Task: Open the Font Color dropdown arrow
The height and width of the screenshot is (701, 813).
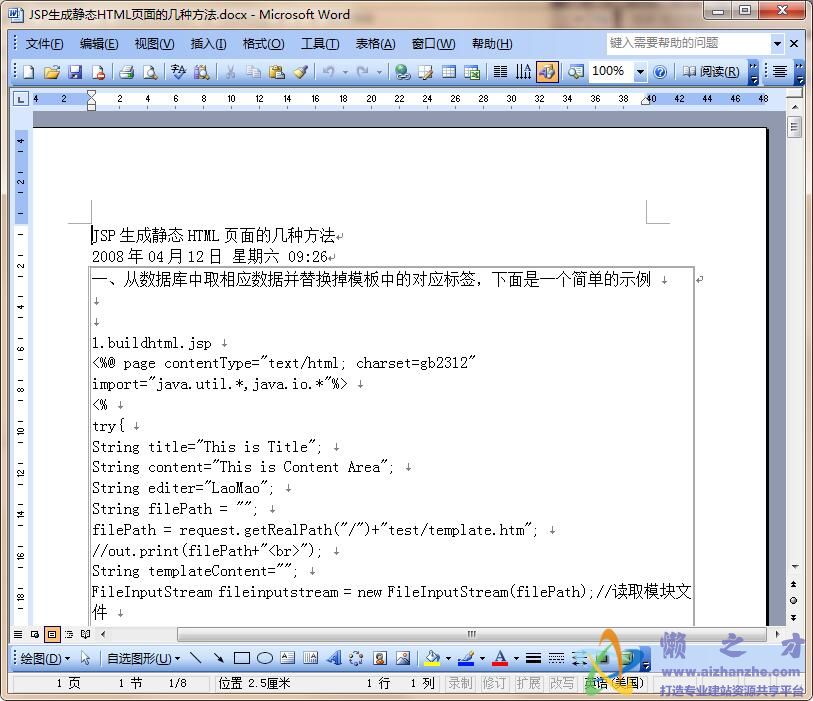Action: pyautogui.click(x=516, y=658)
